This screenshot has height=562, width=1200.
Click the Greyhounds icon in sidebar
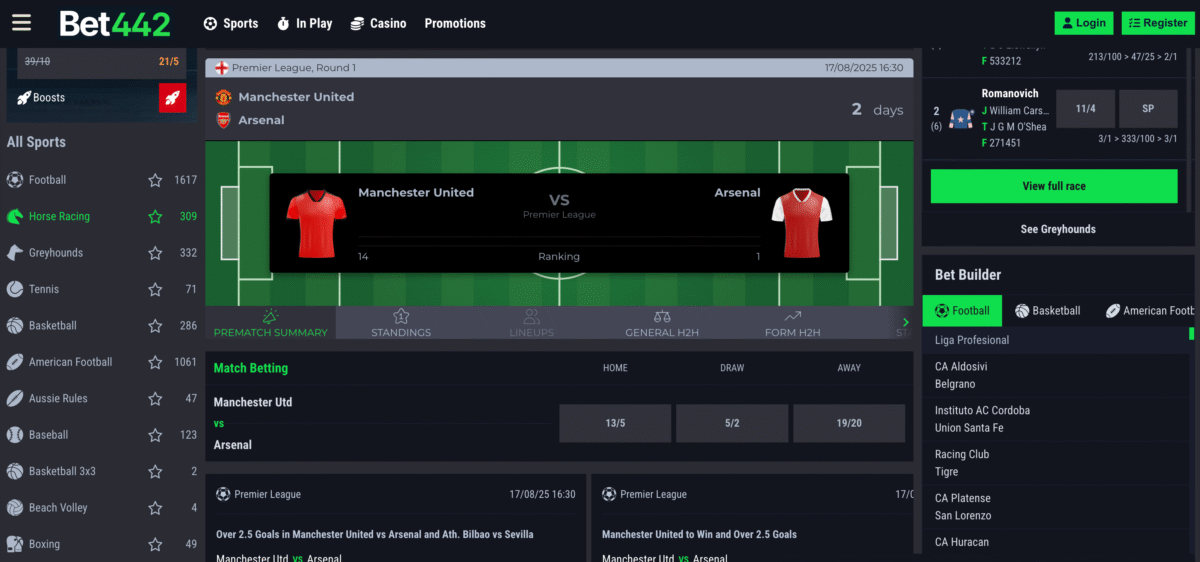(x=15, y=253)
